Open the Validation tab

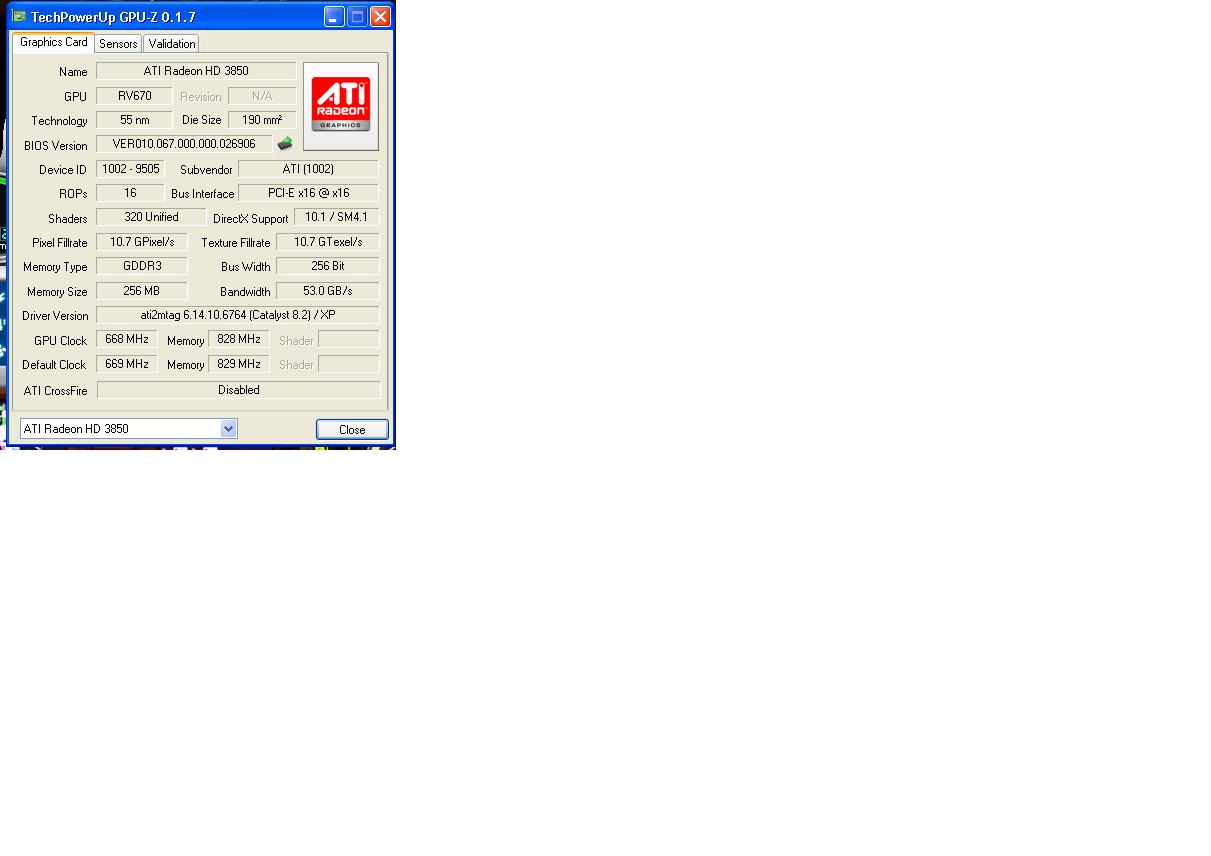(172, 44)
